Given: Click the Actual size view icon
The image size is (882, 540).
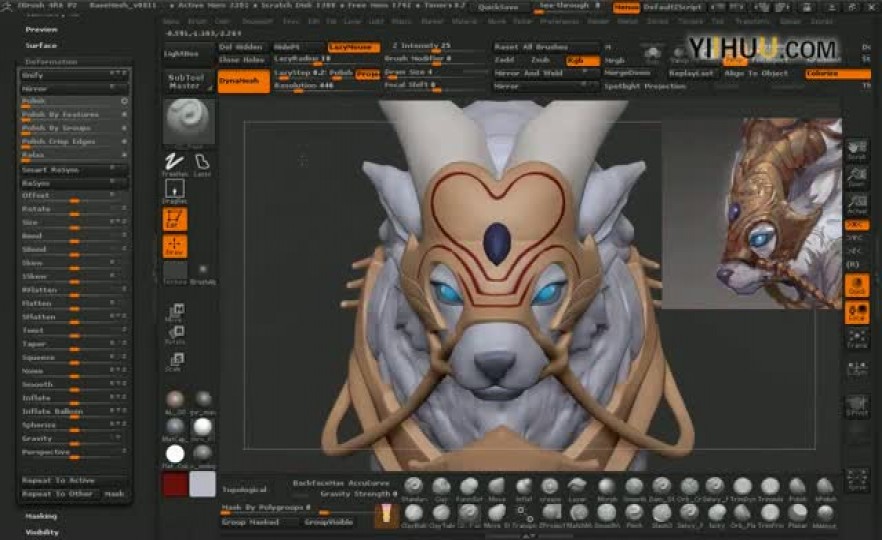Looking at the screenshot, I should coord(857,204).
